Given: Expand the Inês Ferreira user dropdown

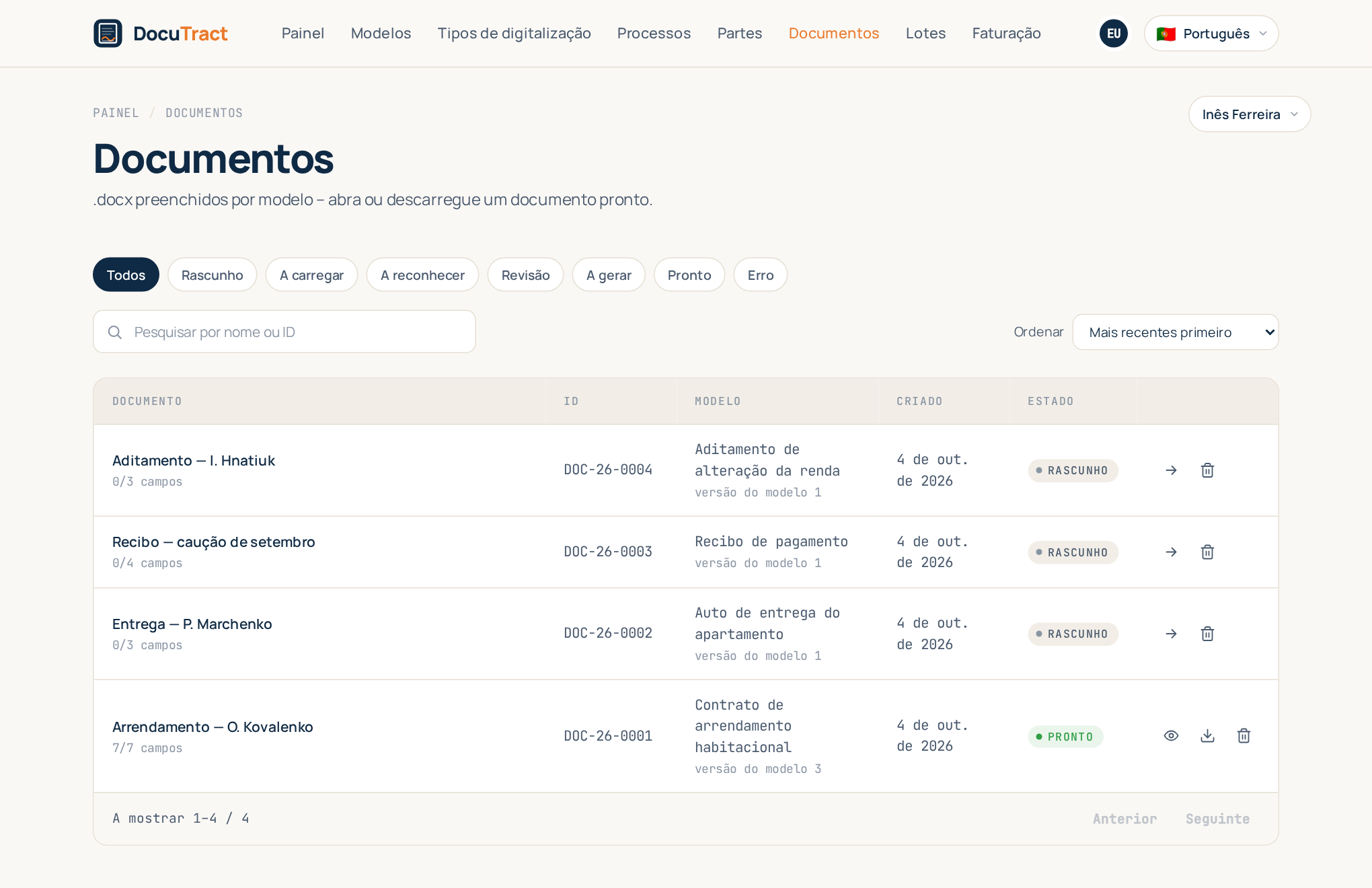Looking at the screenshot, I should point(1250,114).
